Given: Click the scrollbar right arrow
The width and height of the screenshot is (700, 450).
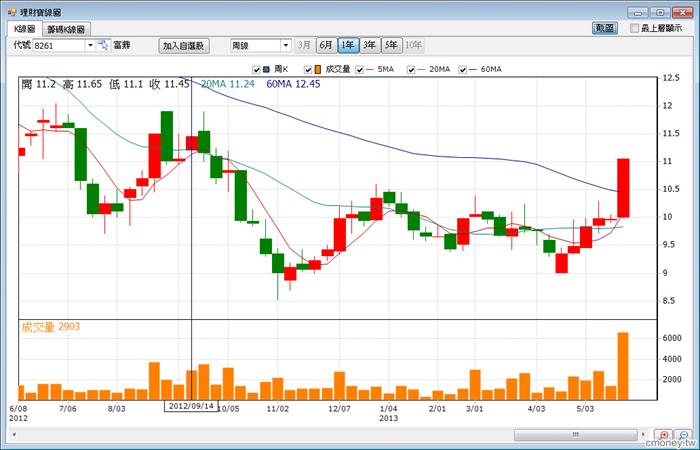Looking at the screenshot, I should point(645,435).
